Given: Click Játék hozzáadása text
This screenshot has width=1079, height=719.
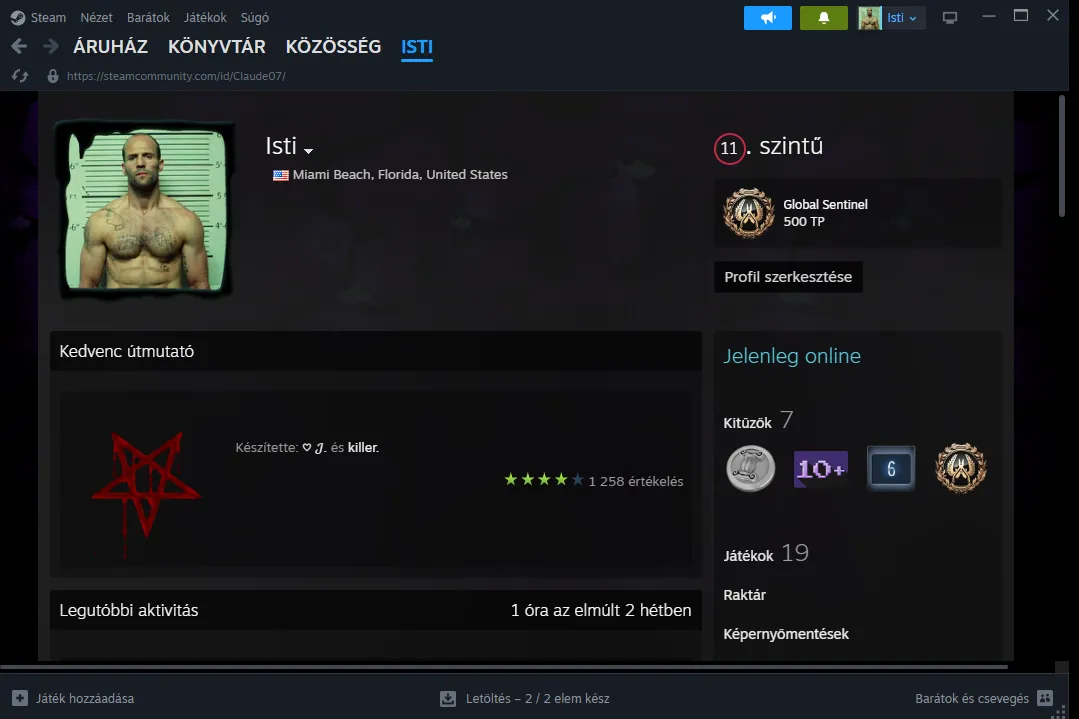Looking at the screenshot, I should click(85, 698).
